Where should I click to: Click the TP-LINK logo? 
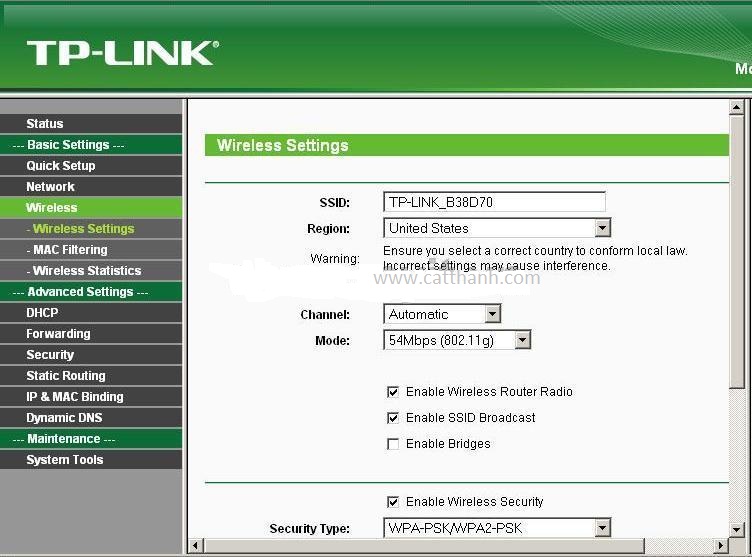tap(123, 53)
